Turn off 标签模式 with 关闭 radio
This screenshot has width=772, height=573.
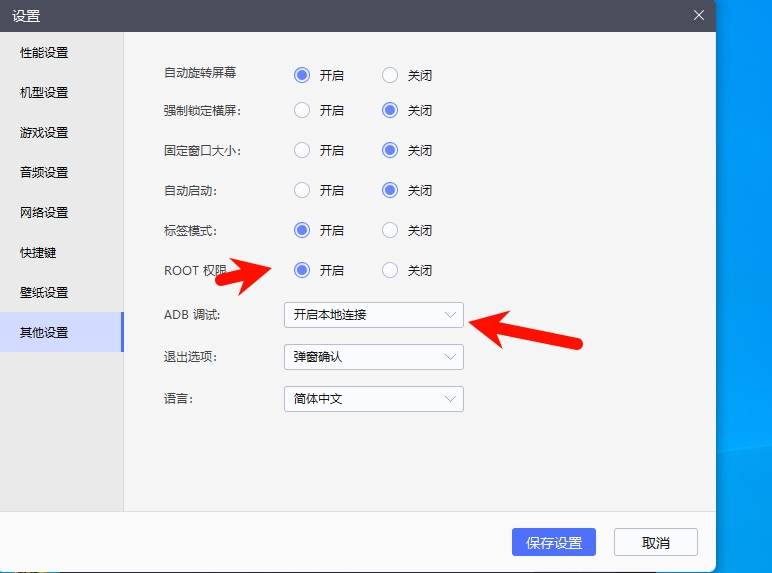(390, 230)
